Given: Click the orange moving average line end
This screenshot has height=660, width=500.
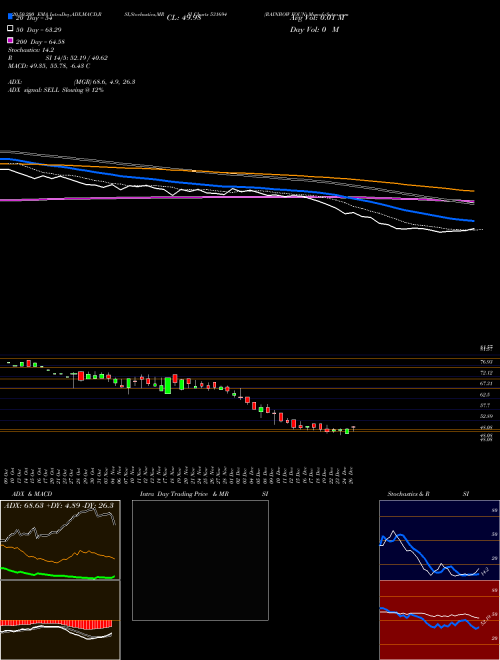Looking at the screenshot, I should click(472, 191).
